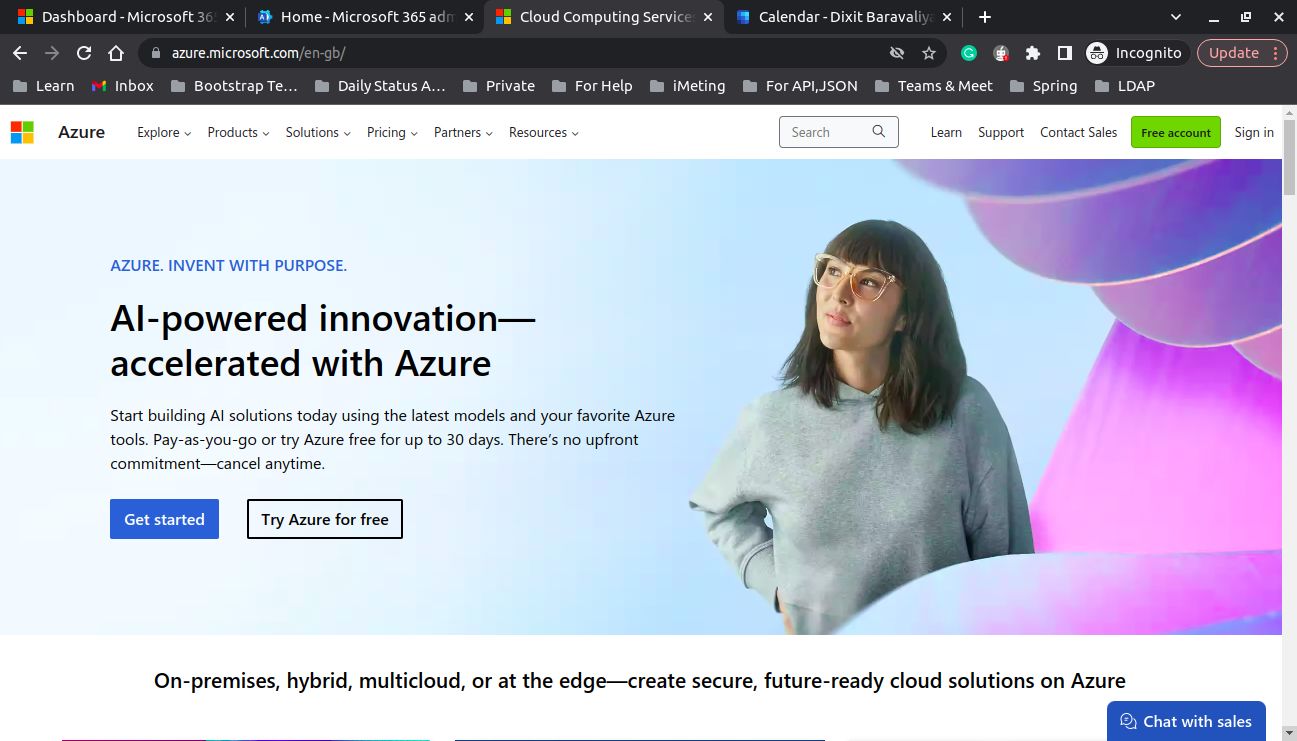This screenshot has height=741, width=1297.
Task: Expand the Explore menu
Action: pos(164,132)
